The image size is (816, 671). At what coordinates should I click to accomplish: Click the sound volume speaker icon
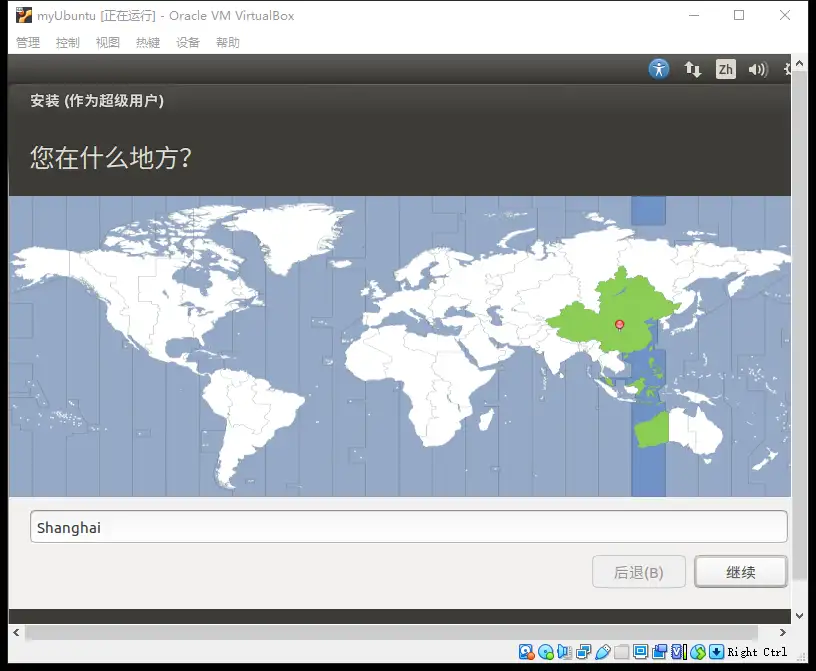click(758, 69)
